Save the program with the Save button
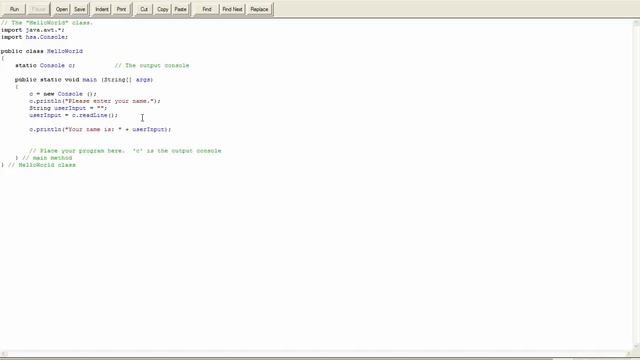The image size is (640, 360). 80,9
